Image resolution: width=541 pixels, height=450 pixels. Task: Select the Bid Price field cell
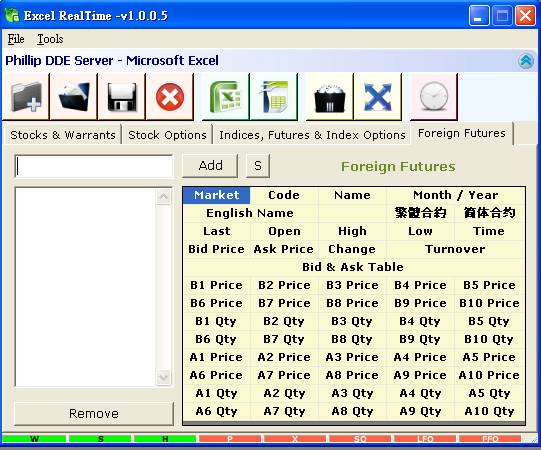pos(216,249)
